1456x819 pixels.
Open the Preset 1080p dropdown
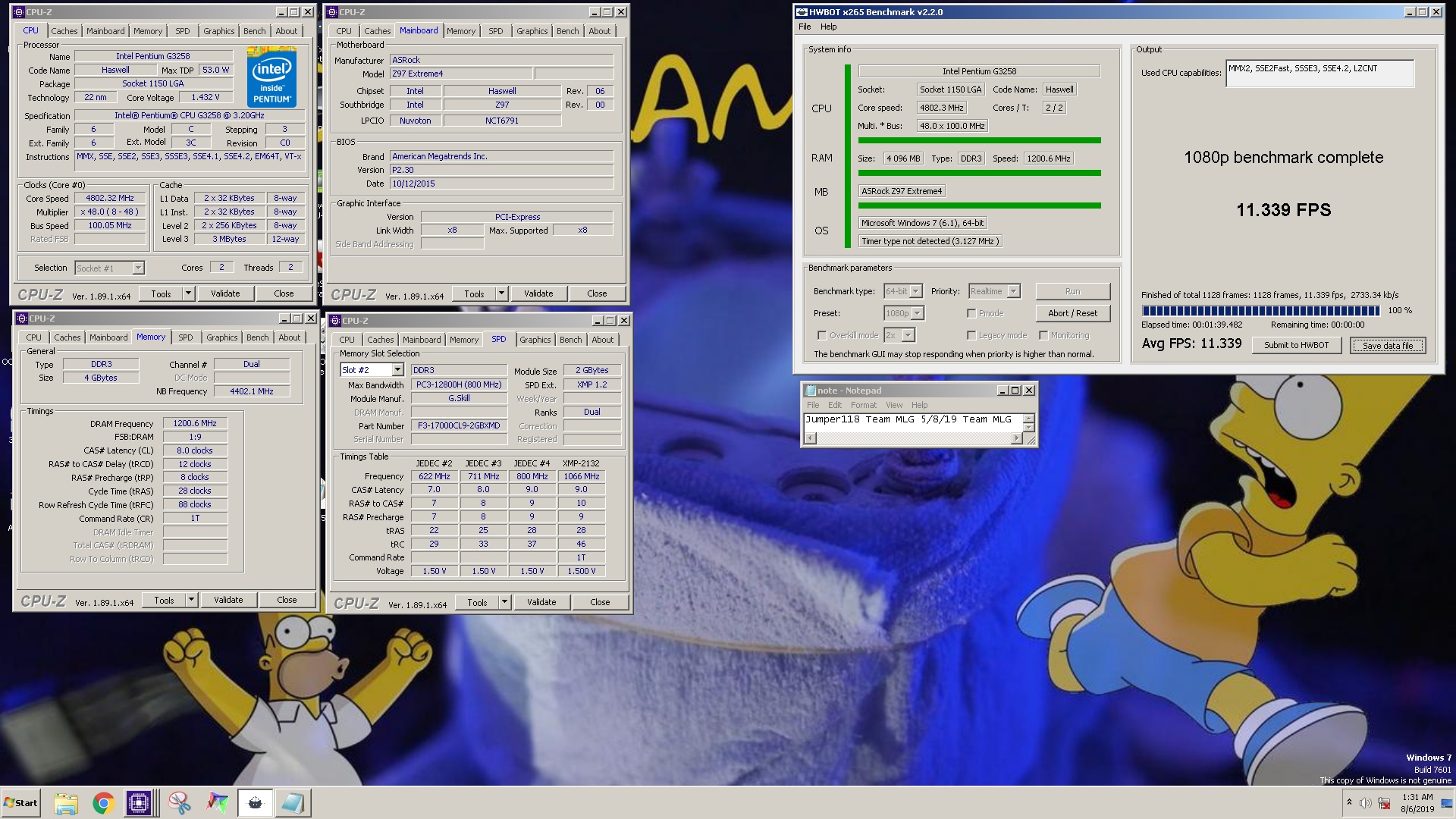coord(918,313)
